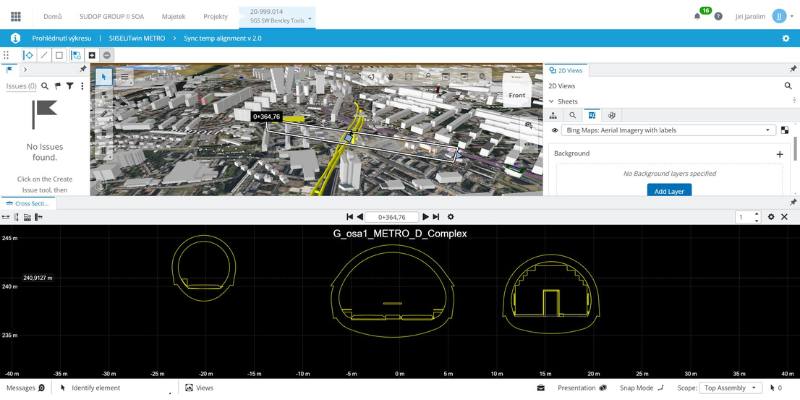Open Bing Maps imagery dropdown
Viewport: 800px width, 400px height.
tap(768, 130)
